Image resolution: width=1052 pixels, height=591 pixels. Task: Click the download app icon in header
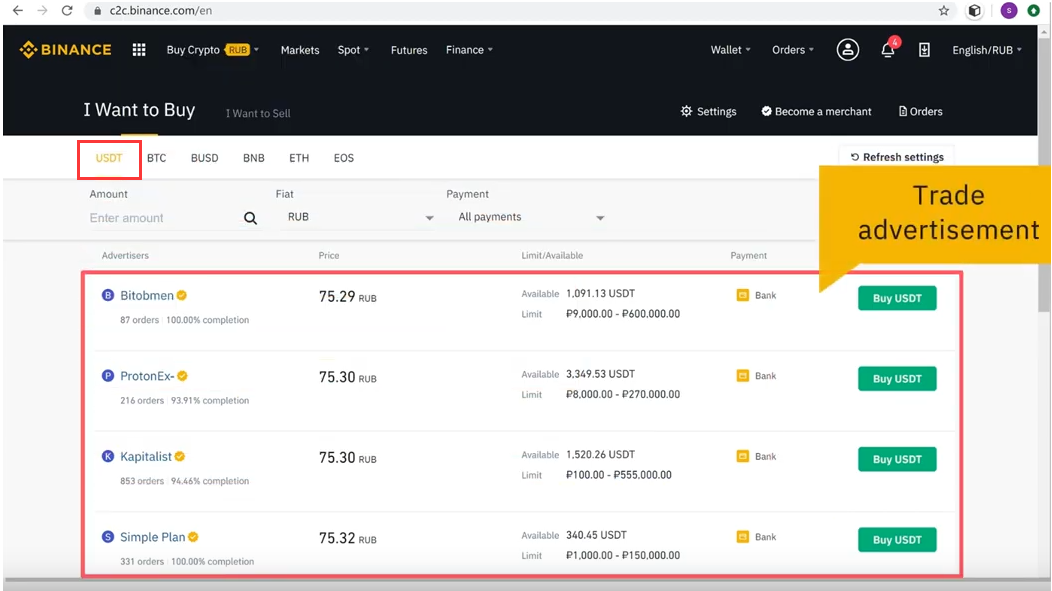tap(924, 50)
